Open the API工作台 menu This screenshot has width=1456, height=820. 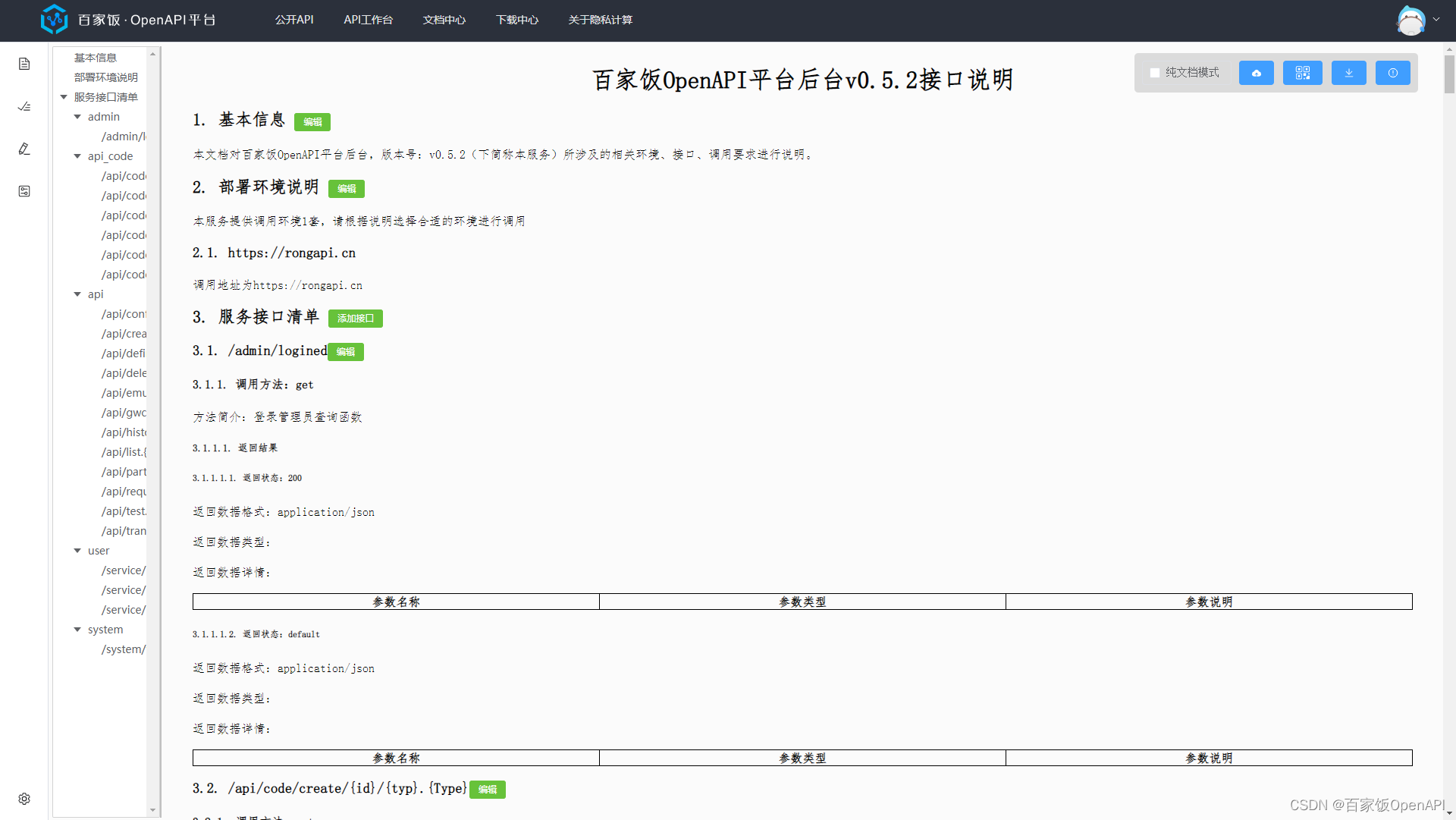(368, 20)
